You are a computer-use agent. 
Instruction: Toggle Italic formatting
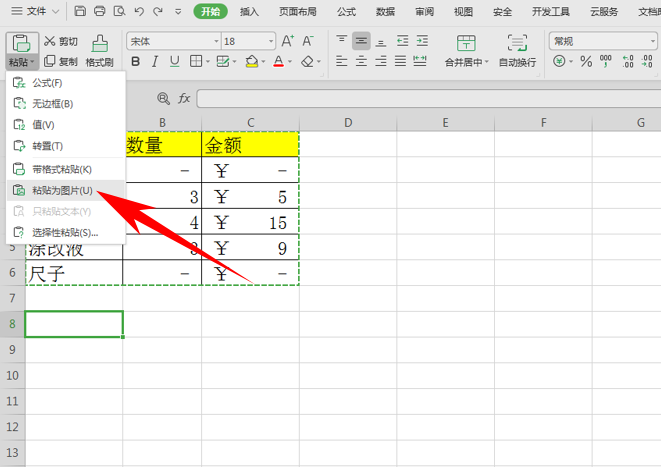[x=155, y=62]
